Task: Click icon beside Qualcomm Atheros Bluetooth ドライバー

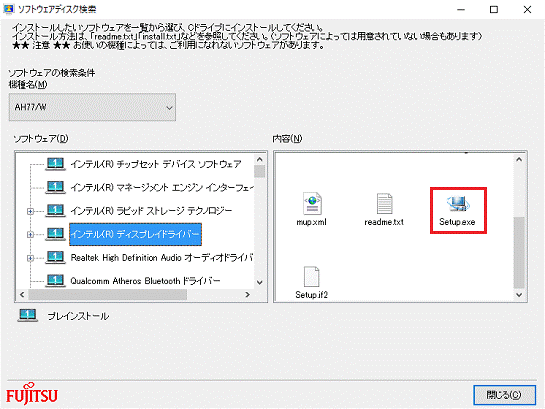Action: [x=55, y=280]
